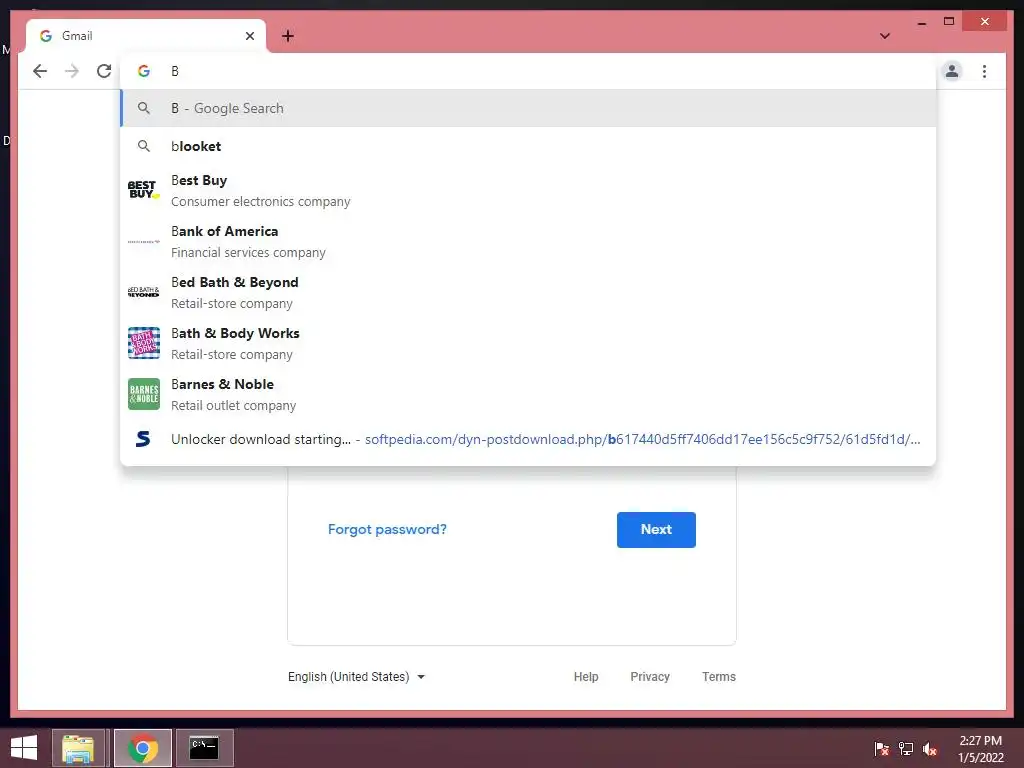Close the Gmail tab
This screenshot has height=768, width=1024.
[249, 36]
